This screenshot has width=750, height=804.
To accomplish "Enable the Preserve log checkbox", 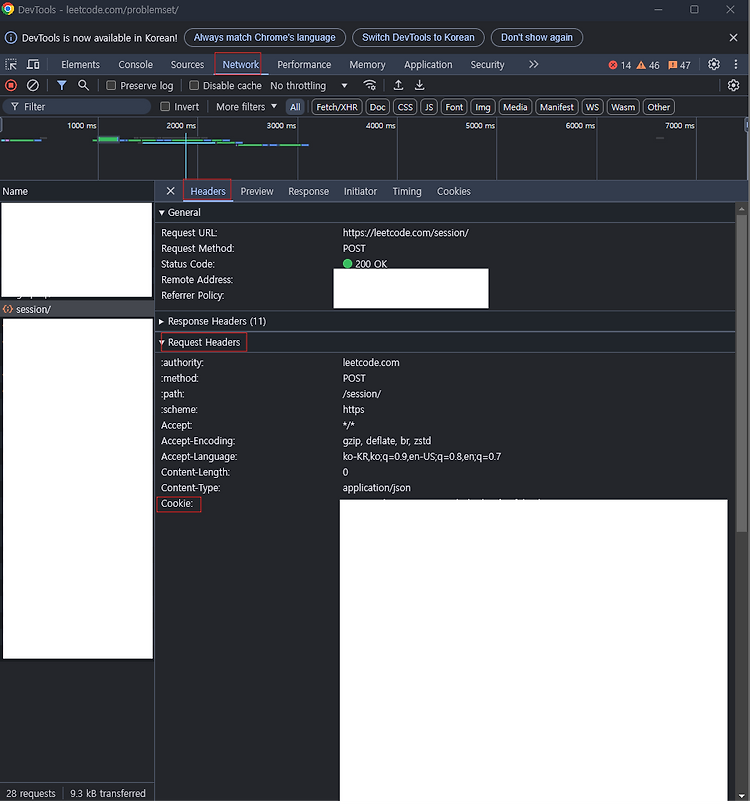I will pyautogui.click(x=111, y=86).
